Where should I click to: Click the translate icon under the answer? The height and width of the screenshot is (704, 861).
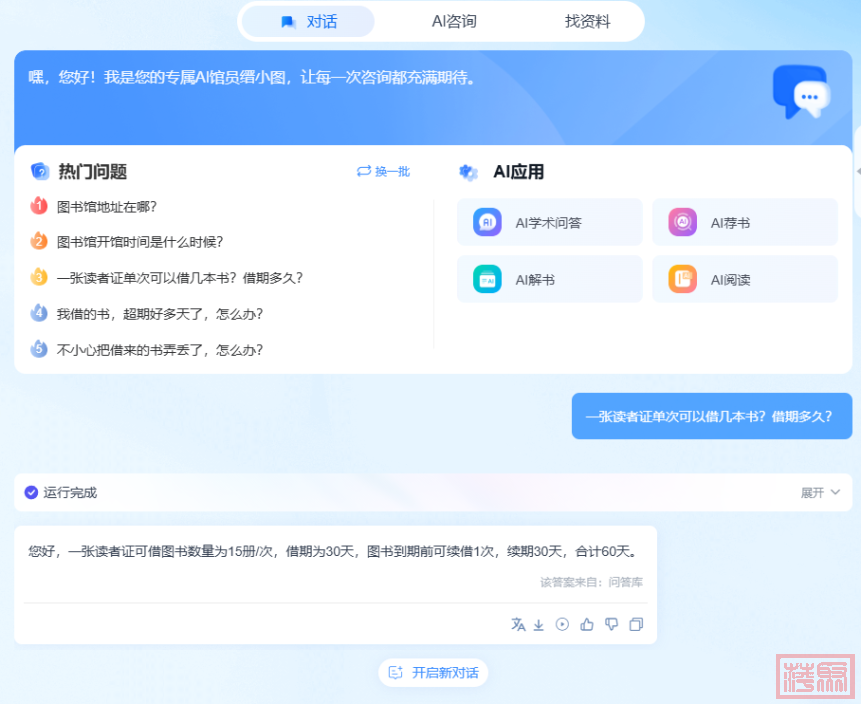(x=518, y=624)
